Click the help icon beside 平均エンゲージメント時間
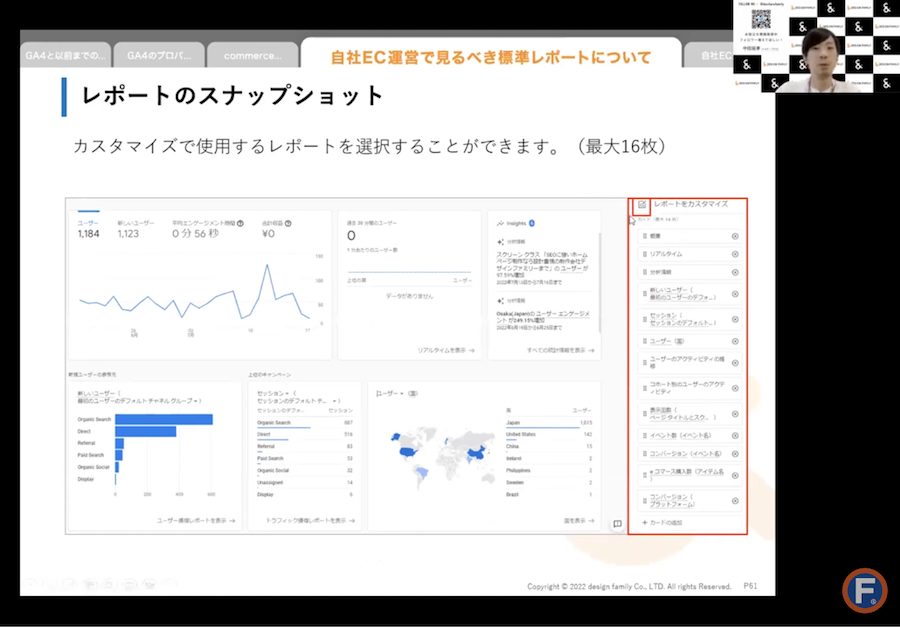This screenshot has height=628, width=900. (240, 223)
